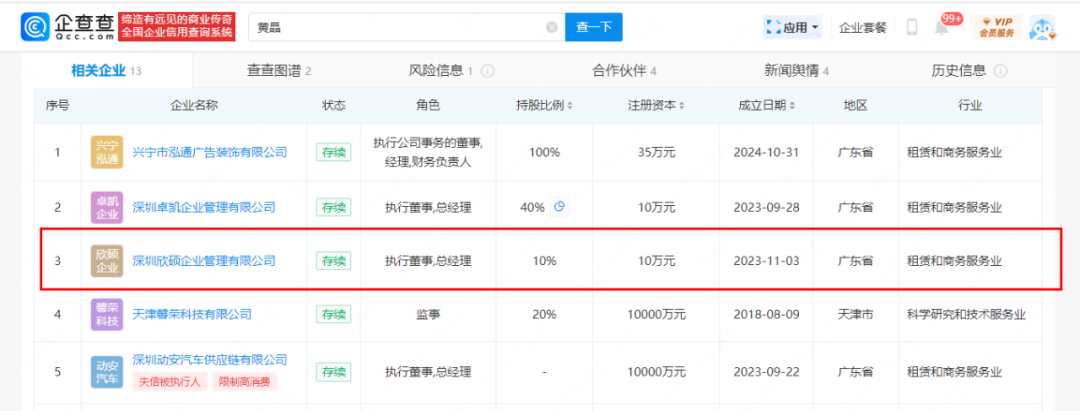Open the user avatar in header
The width and height of the screenshot is (1080, 411).
tap(1042, 28)
